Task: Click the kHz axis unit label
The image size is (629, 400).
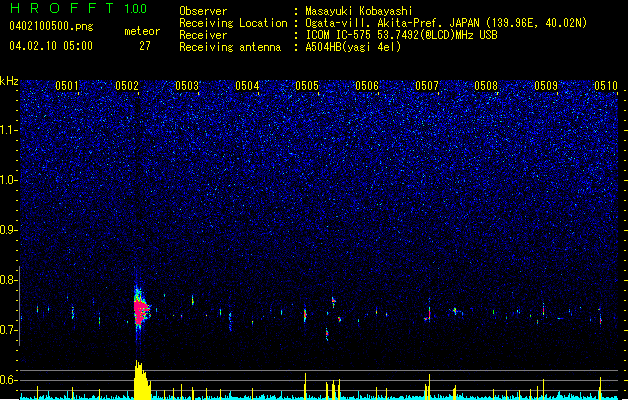Action: point(9,81)
